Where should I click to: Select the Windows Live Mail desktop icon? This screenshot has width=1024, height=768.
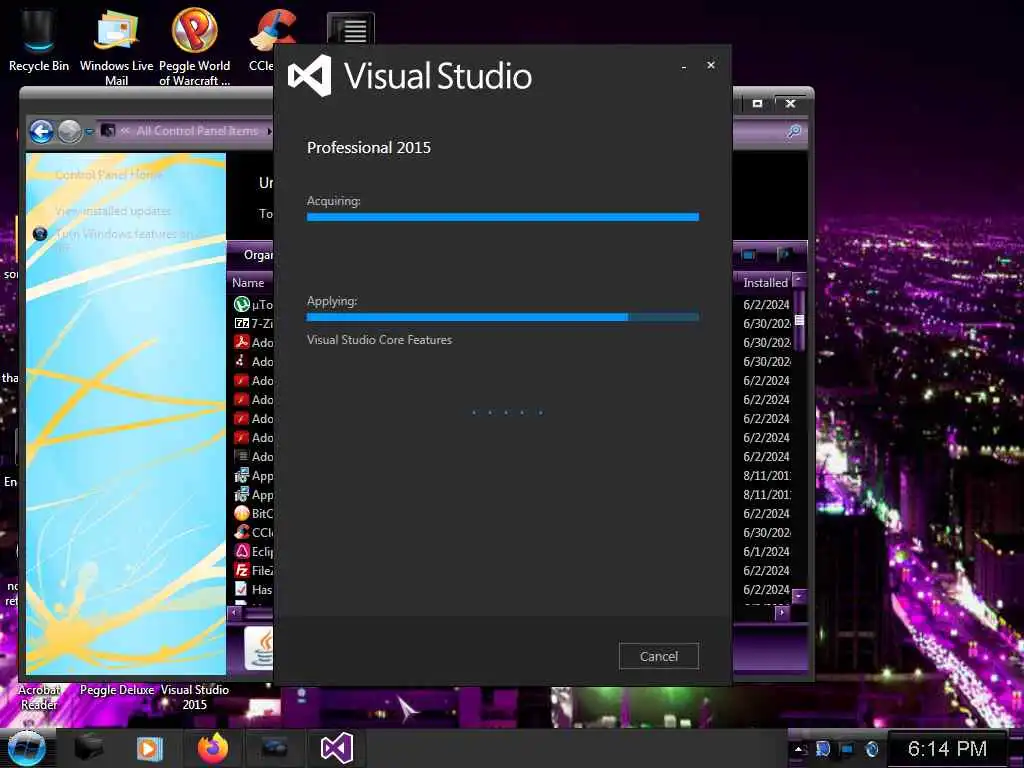[116, 48]
